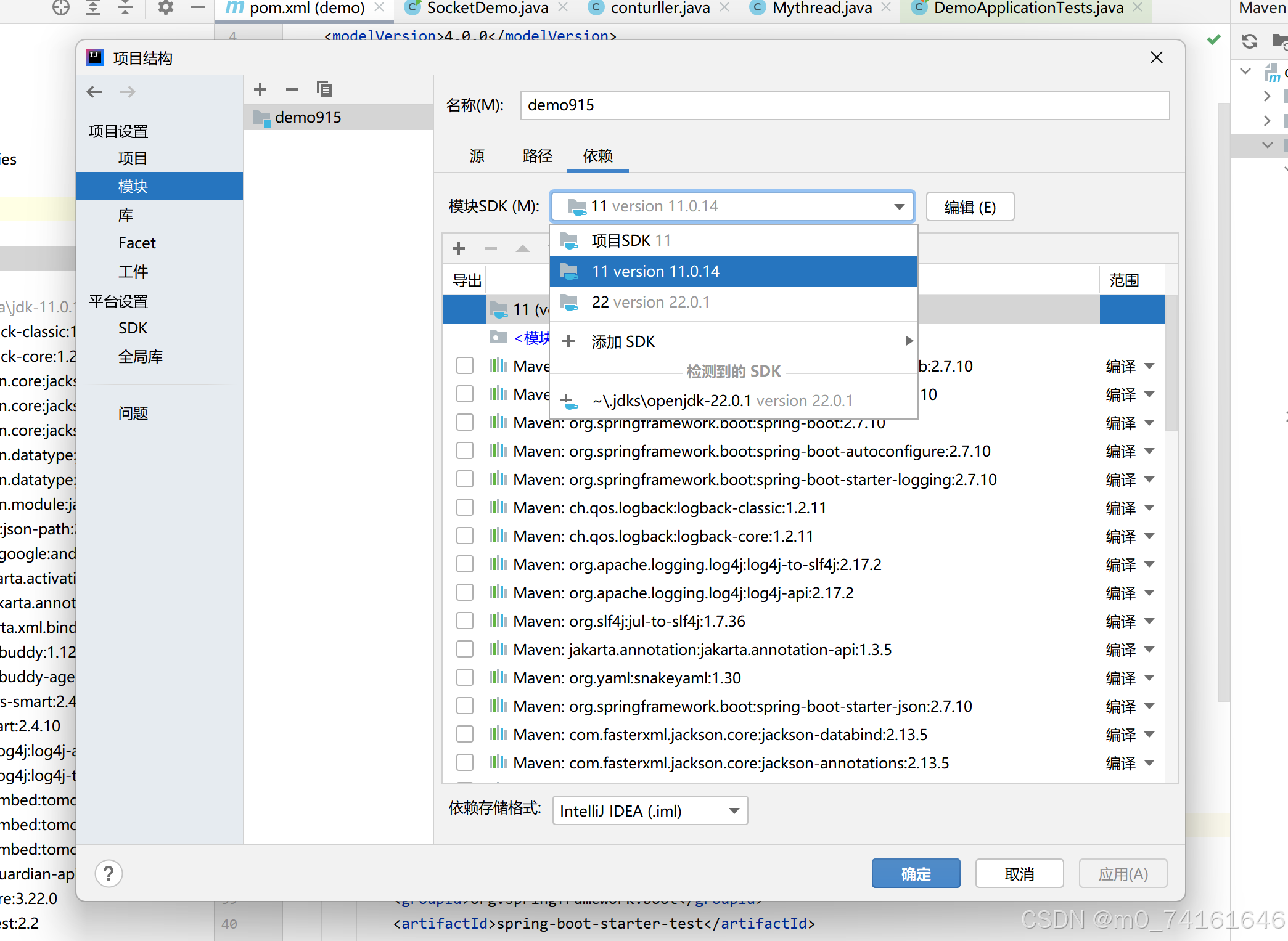Screen dimensions: 1288x941
Task: Click the 编辑 (E) button
Action: coord(969,207)
